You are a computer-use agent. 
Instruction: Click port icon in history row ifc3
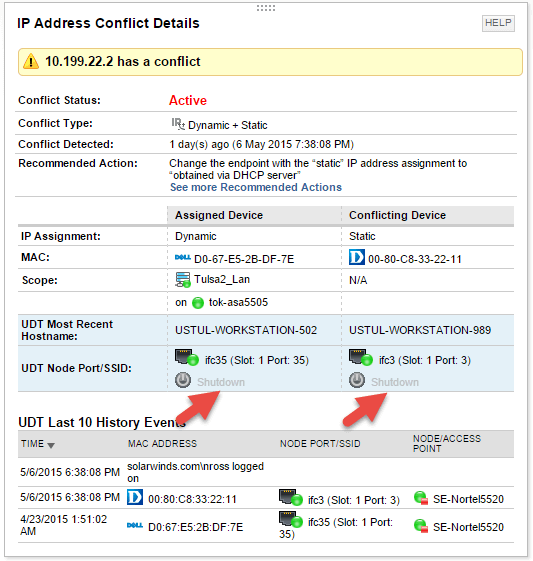[x=290, y=497]
